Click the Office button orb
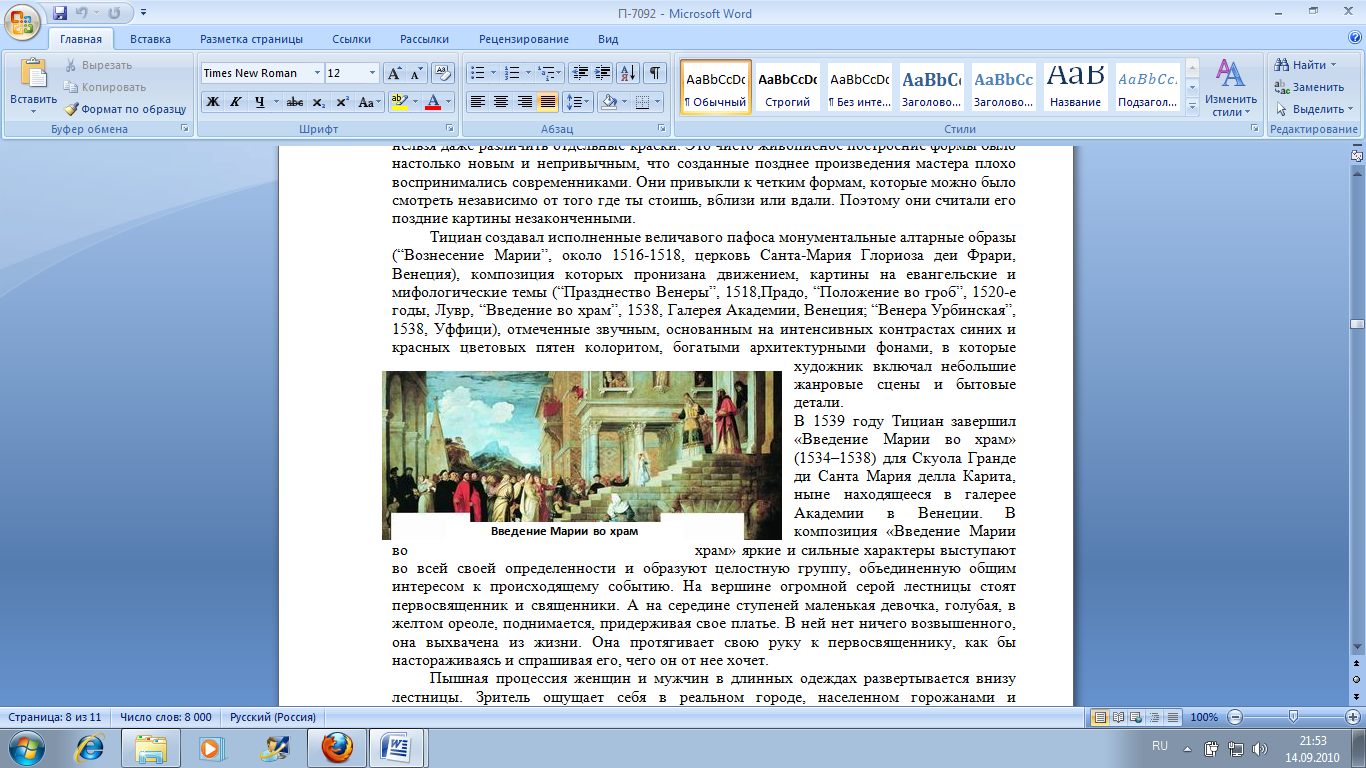Image resolution: width=1366 pixels, height=768 pixels. [23, 20]
